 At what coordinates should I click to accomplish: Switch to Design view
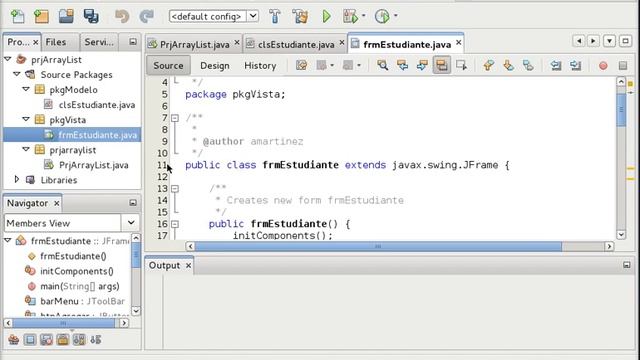(x=214, y=66)
